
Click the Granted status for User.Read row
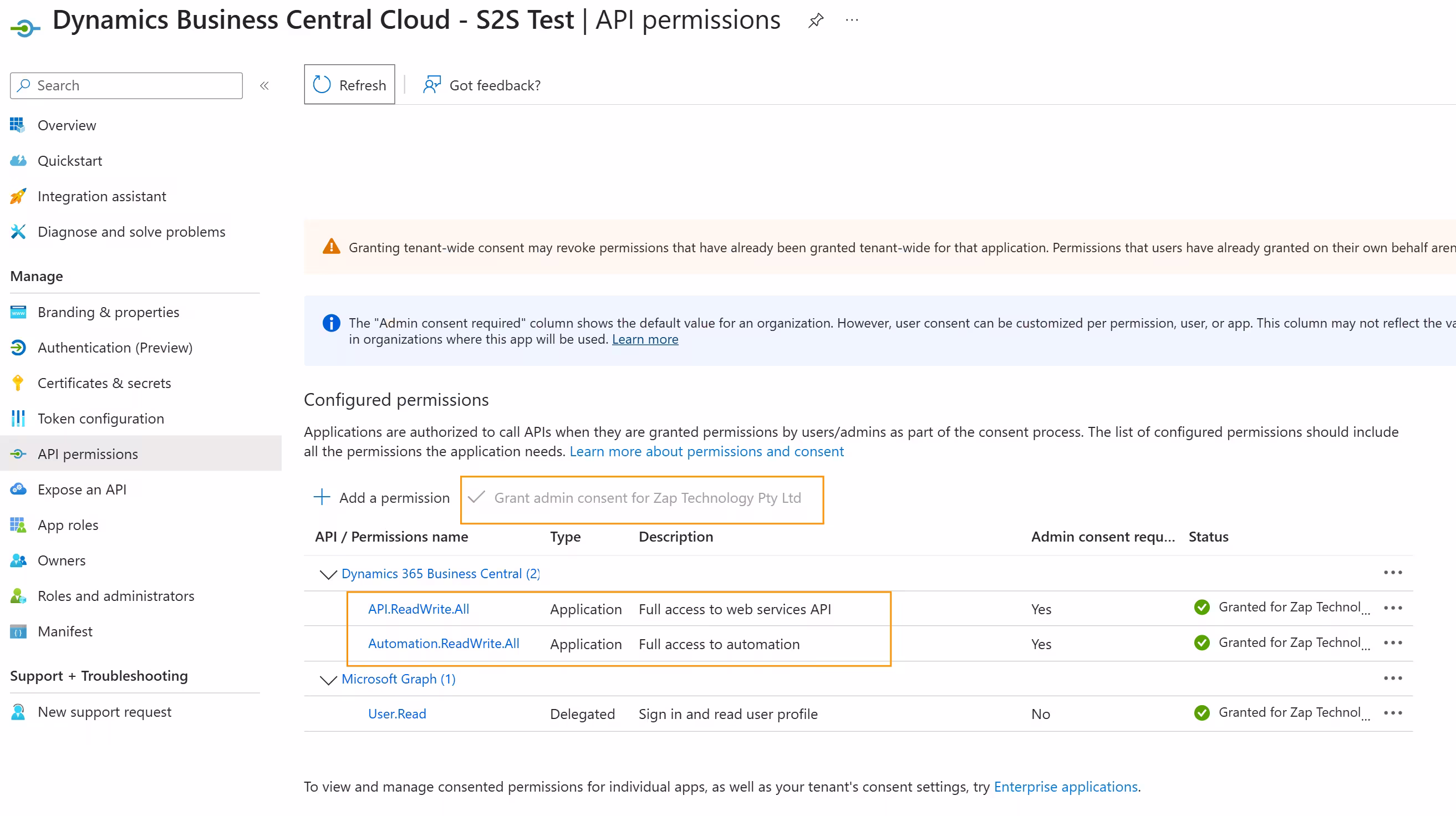[1282, 713]
